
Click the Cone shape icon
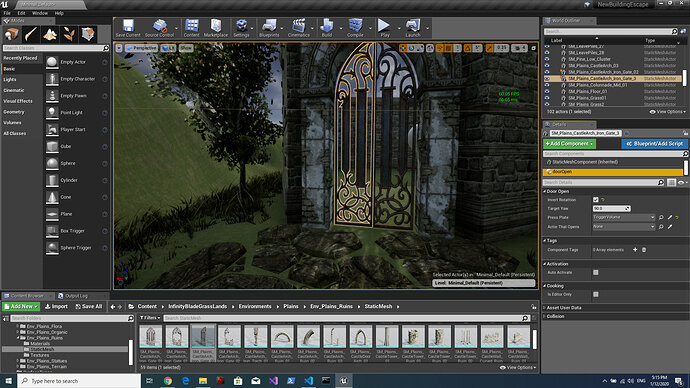[52, 197]
